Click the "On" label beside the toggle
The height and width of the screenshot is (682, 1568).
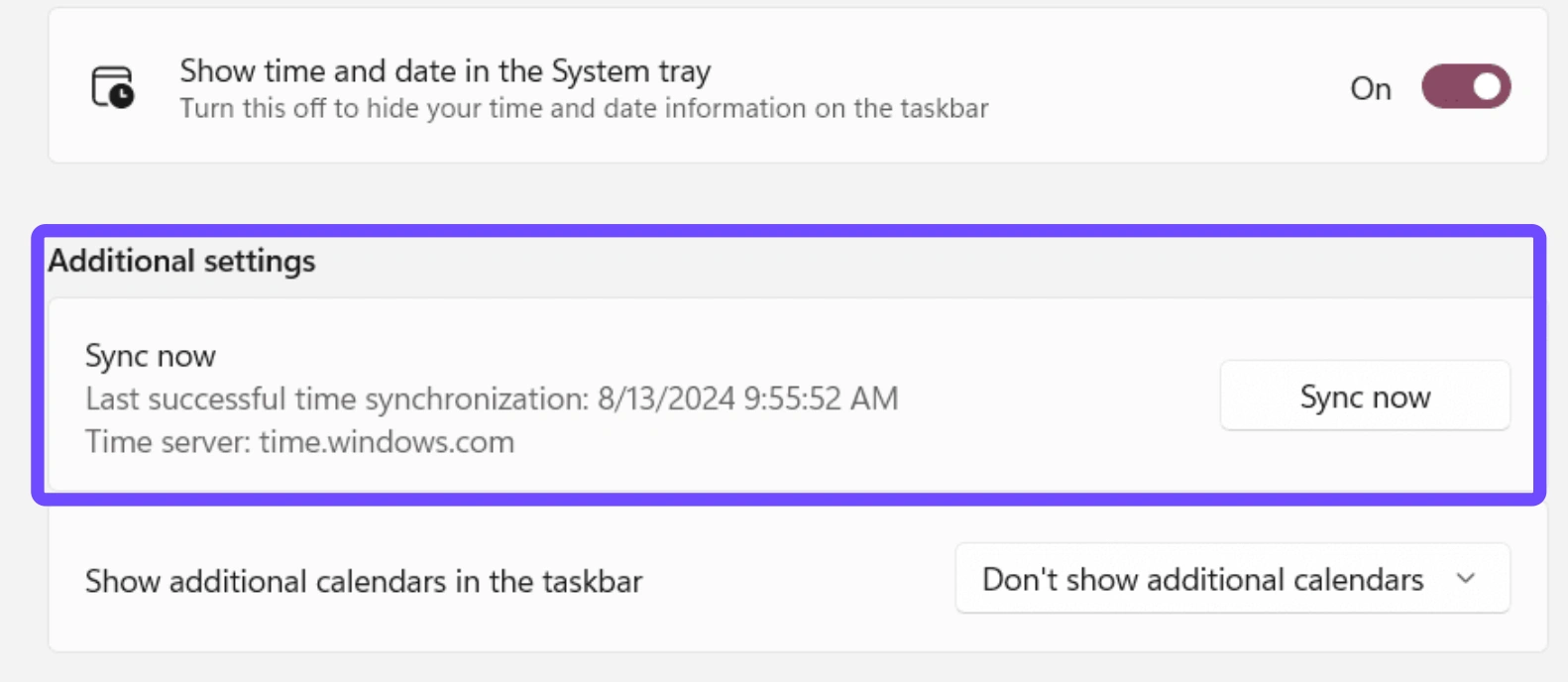coord(1370,89)
